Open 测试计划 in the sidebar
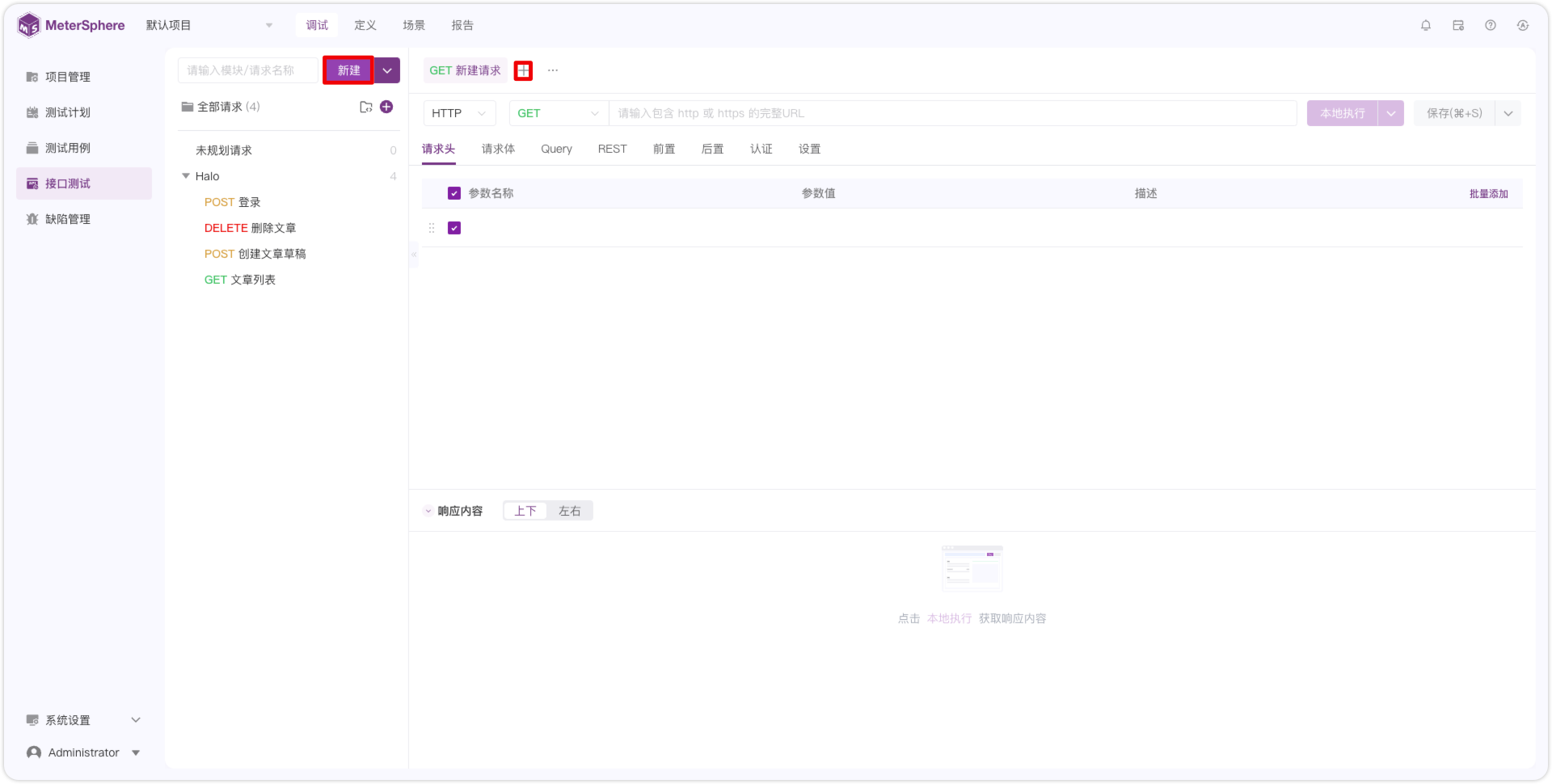 coord(84,112)
